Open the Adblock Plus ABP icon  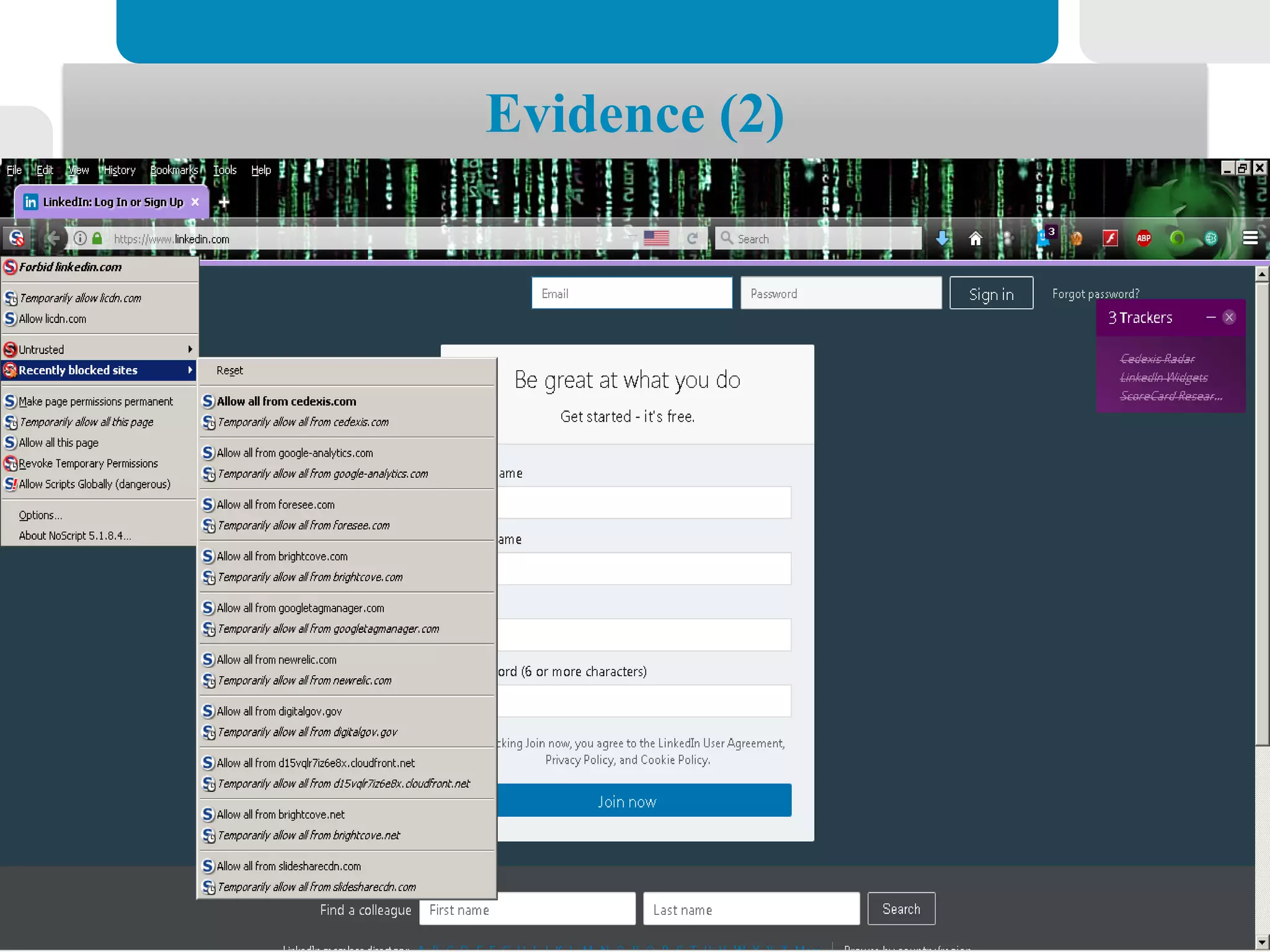tap(1143, 238)
